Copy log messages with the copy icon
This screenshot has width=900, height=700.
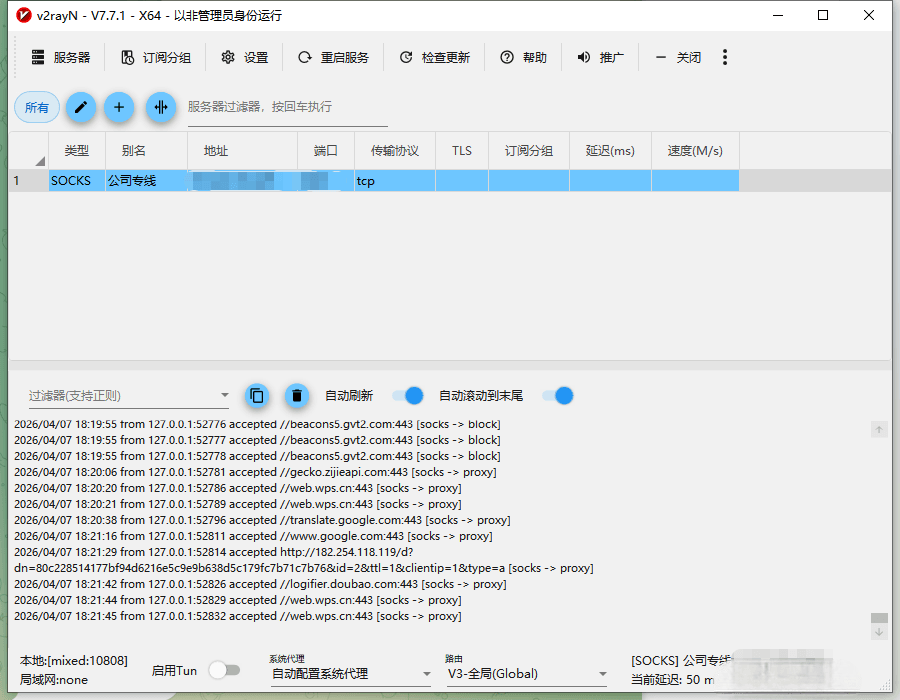[257, 395]
